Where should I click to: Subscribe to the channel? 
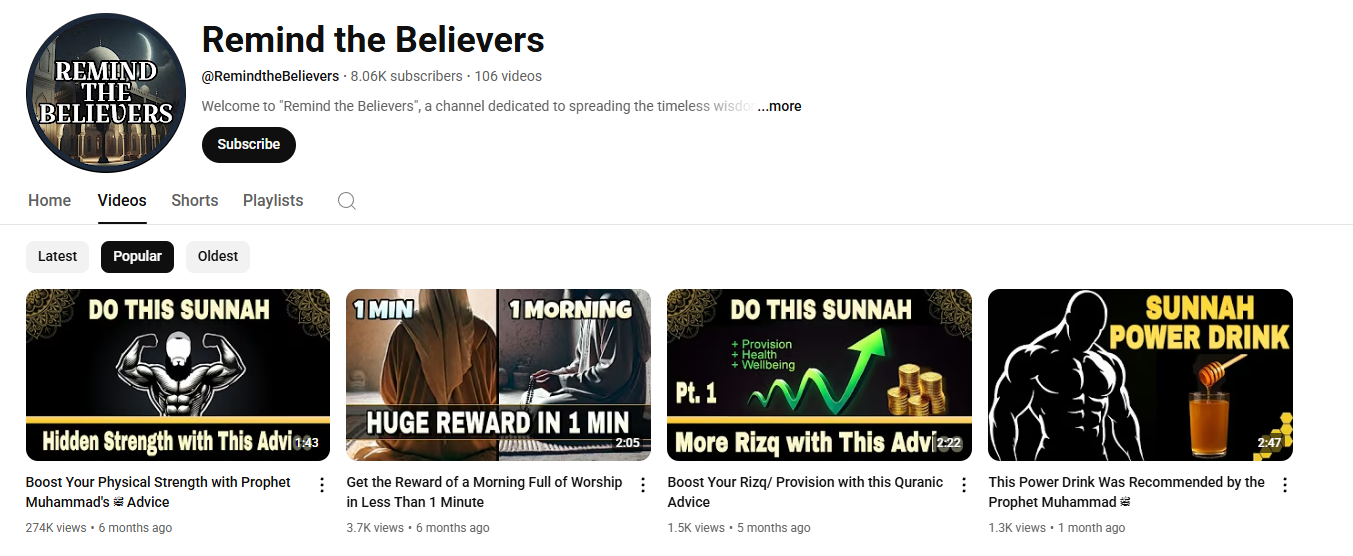tap(249, 144)
